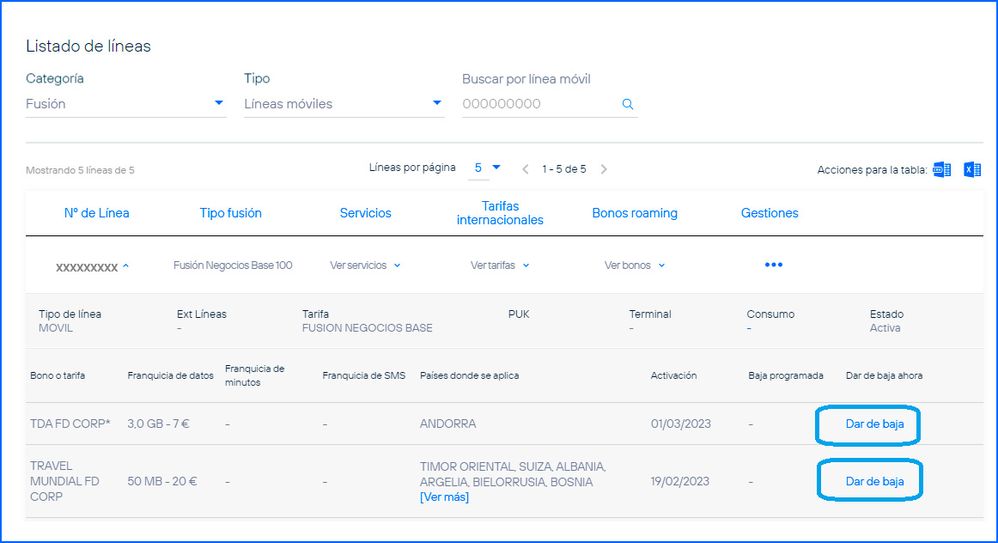Click the Excel export icon

pos(971,169)
